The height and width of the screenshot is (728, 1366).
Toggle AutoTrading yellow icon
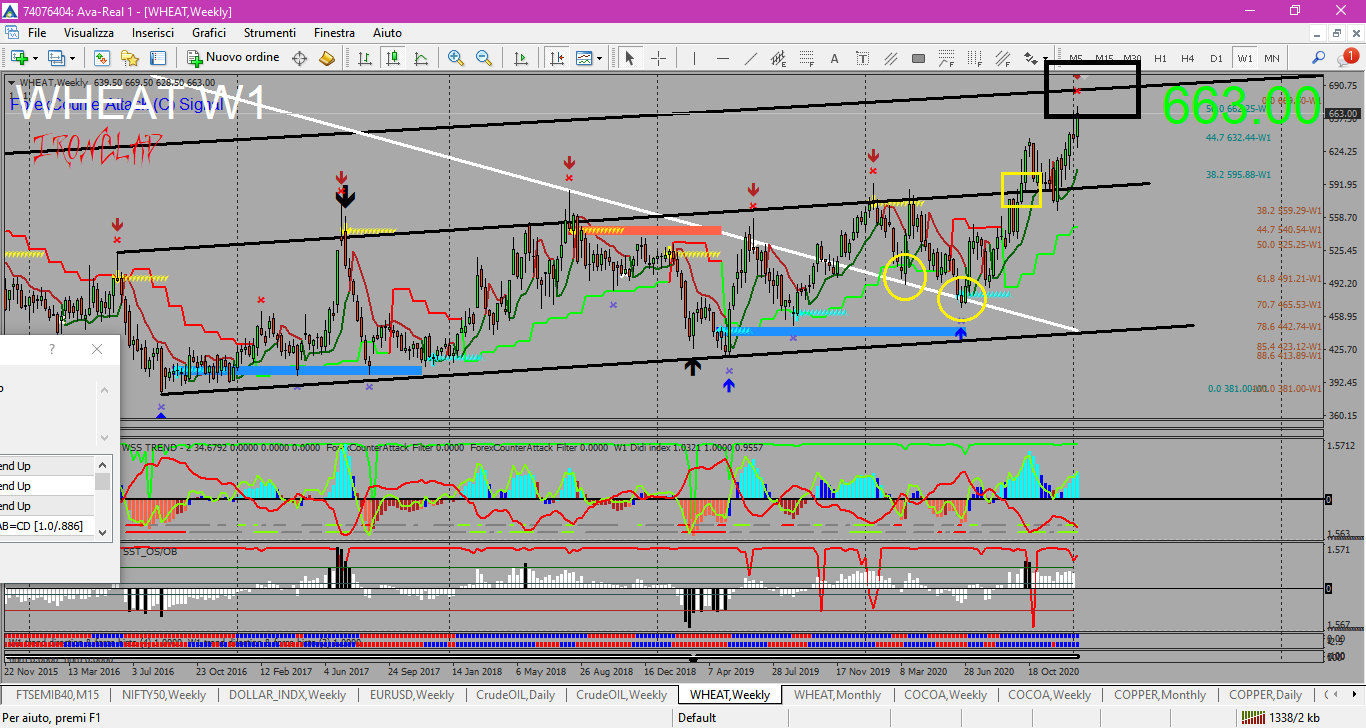coord(326,58)
